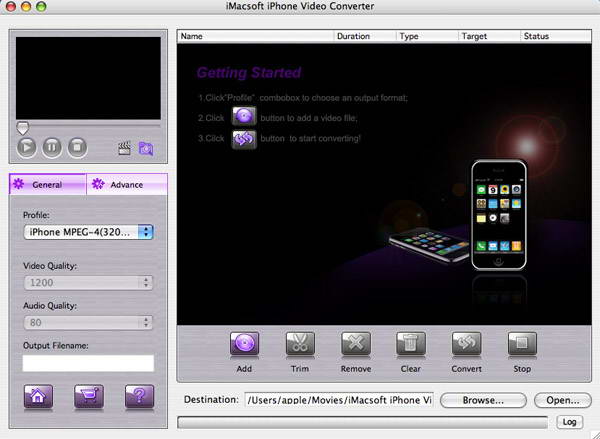Pause the preview video

click(52, 147)
